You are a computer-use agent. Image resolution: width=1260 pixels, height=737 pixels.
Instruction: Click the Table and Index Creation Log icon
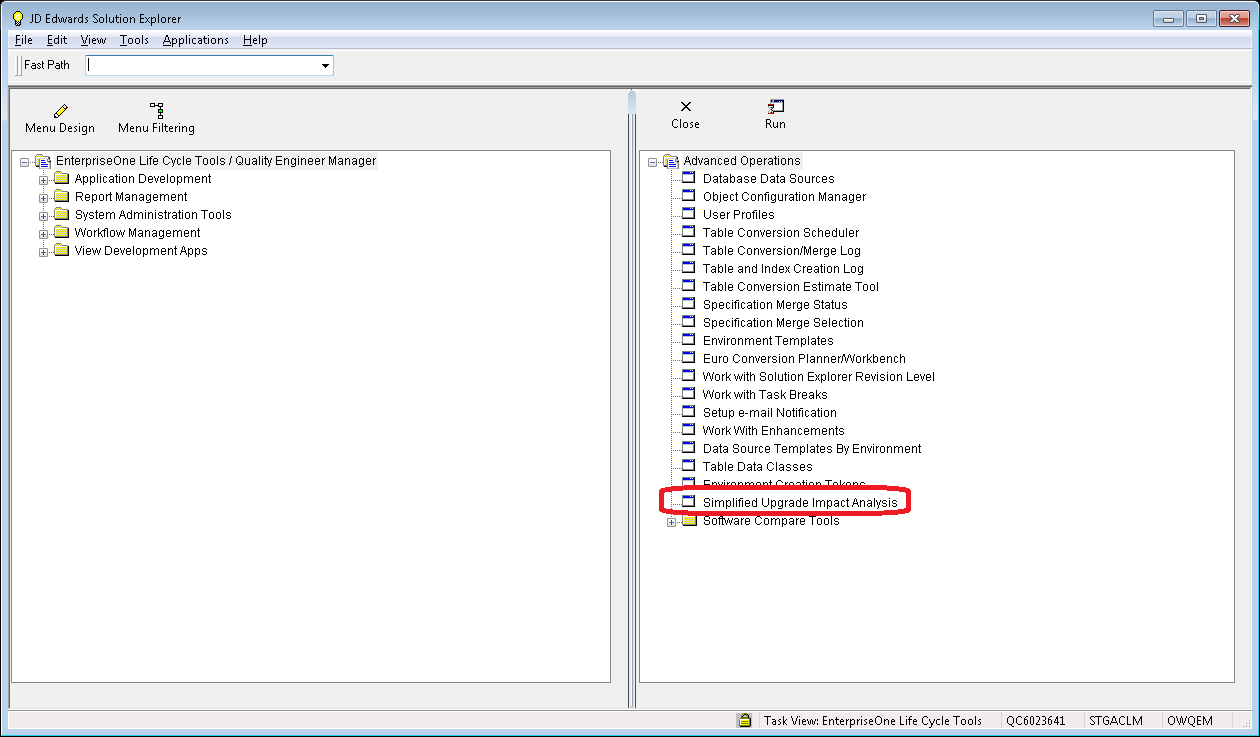tap(688, 268)
